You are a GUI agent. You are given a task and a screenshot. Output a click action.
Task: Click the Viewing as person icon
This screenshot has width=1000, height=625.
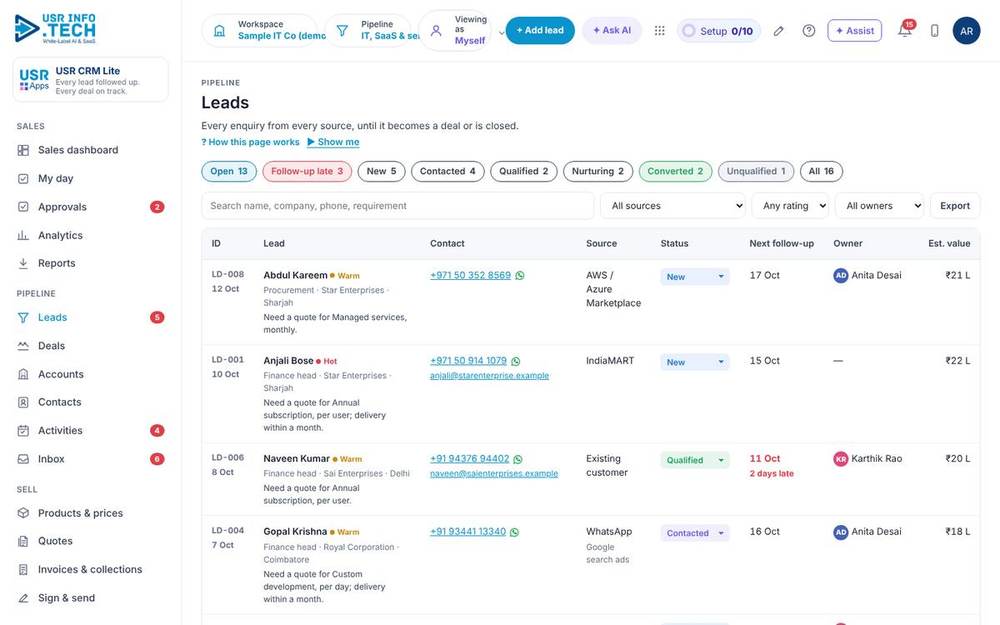point(436,31)
